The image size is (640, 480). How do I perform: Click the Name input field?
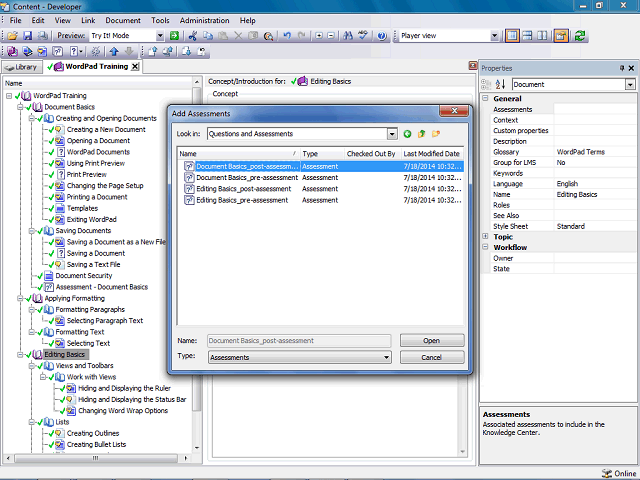[299, 340]
